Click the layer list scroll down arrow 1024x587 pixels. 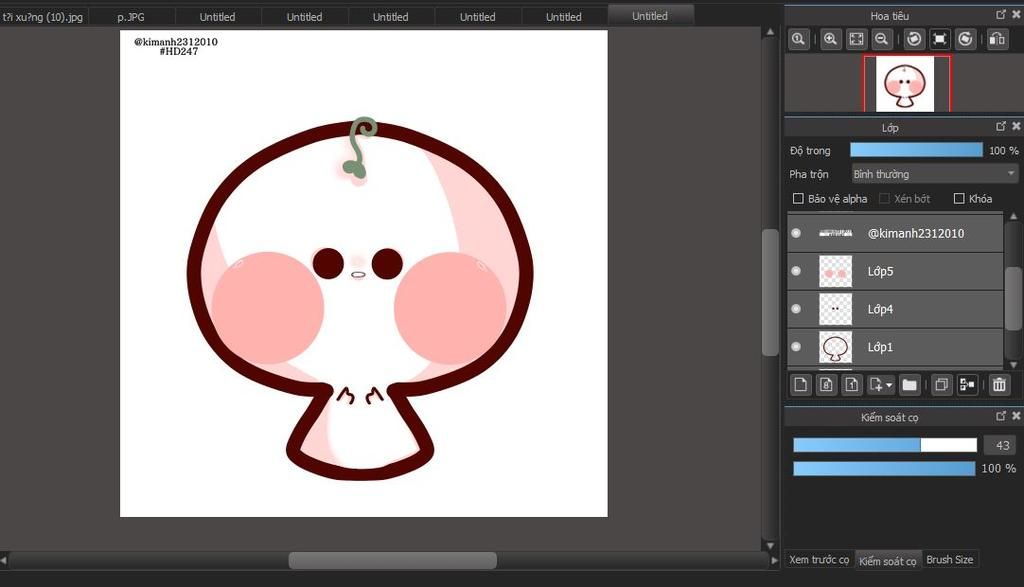(1014, 364)
